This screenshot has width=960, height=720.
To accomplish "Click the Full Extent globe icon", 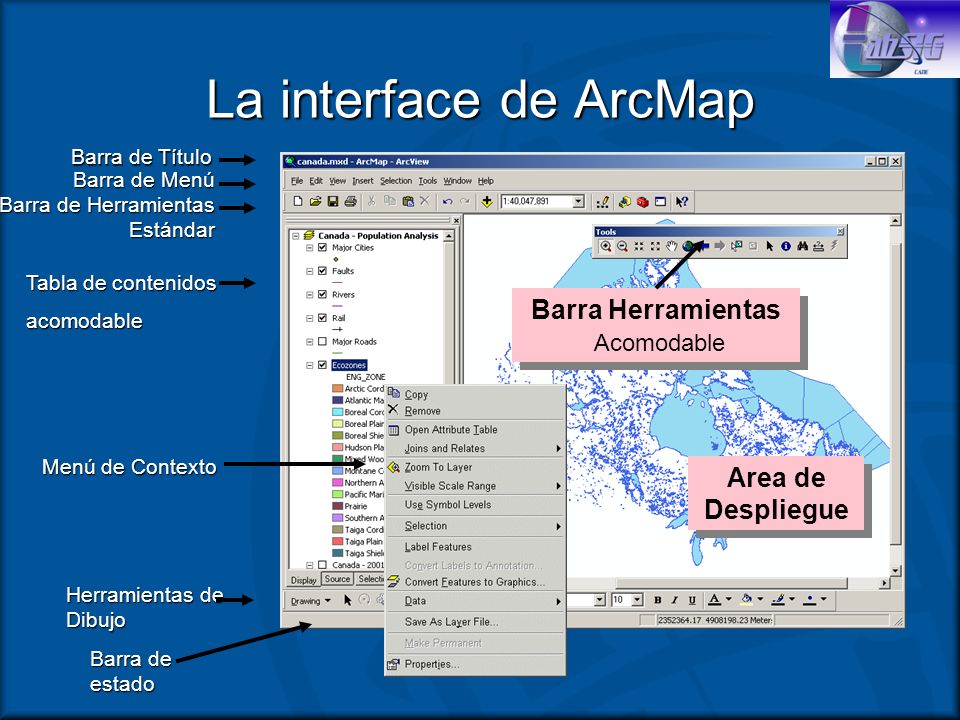I will (688, 246).
